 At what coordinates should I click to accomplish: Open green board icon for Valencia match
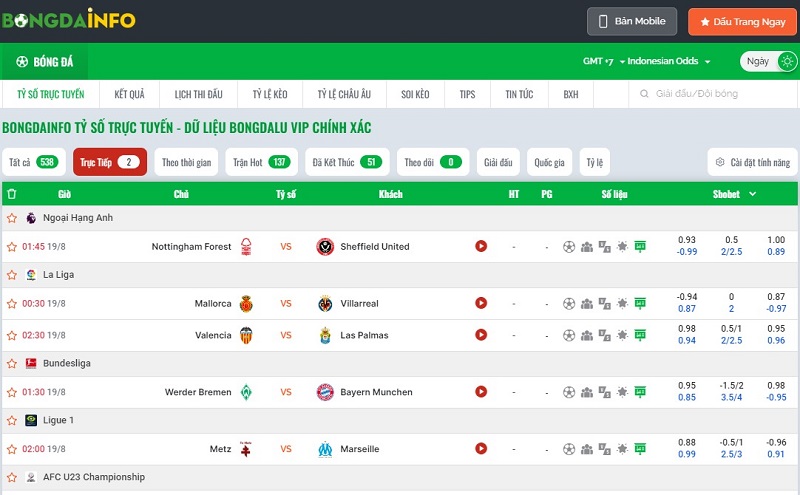pos(640,335)
